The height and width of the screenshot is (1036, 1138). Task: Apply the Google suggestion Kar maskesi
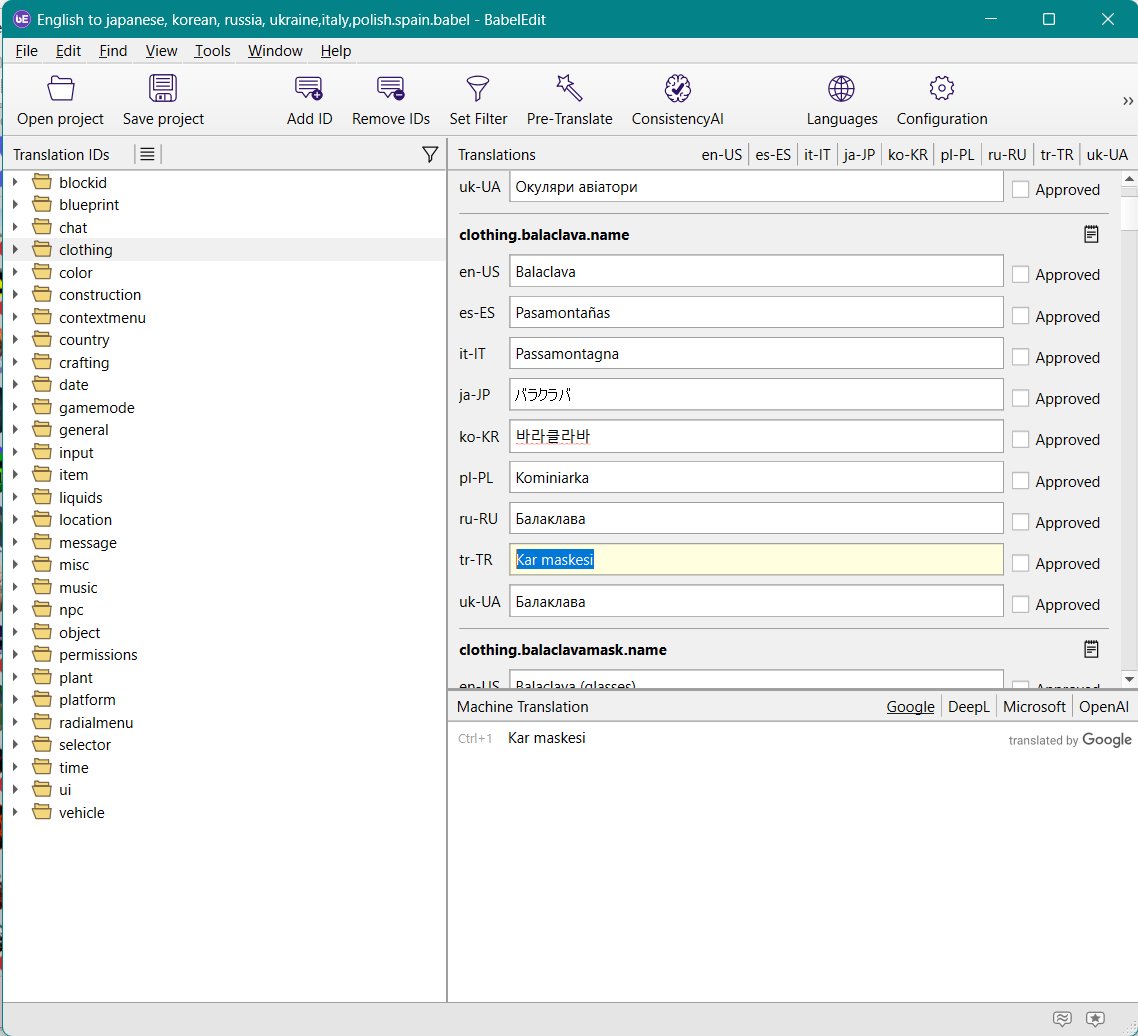[547, 738]
